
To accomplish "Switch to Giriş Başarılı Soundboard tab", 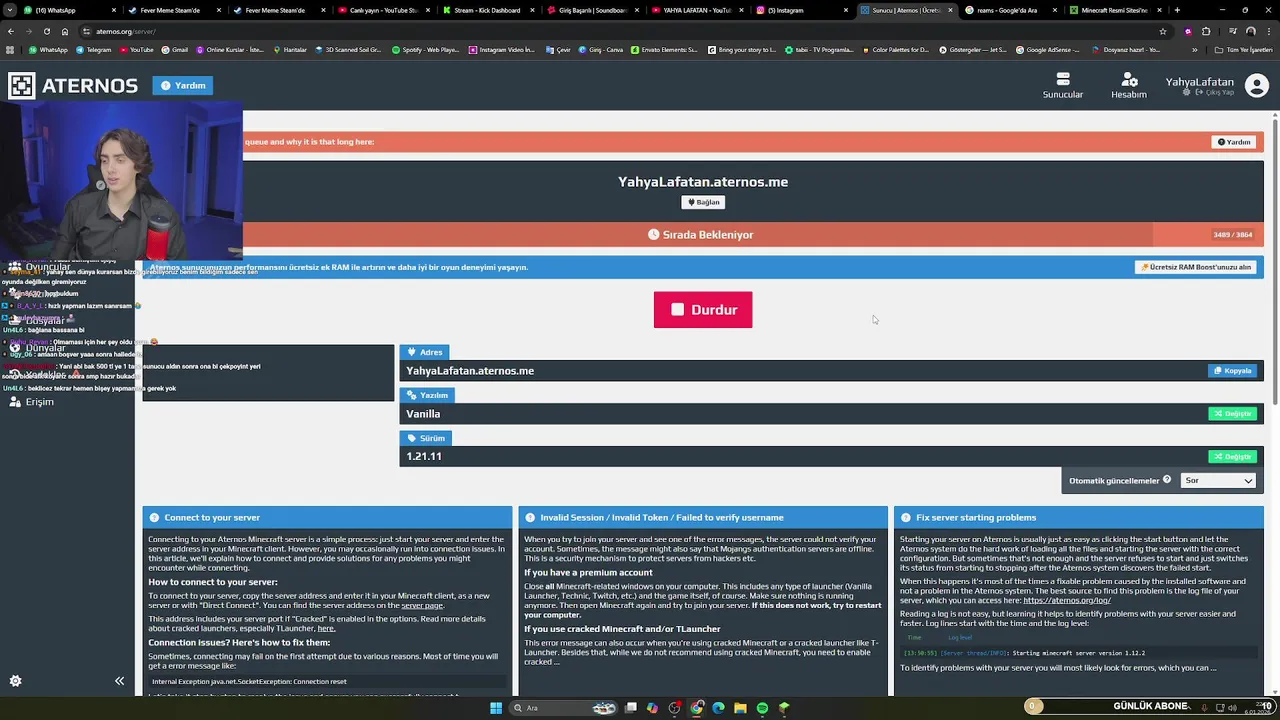I will tap(592, 10).
